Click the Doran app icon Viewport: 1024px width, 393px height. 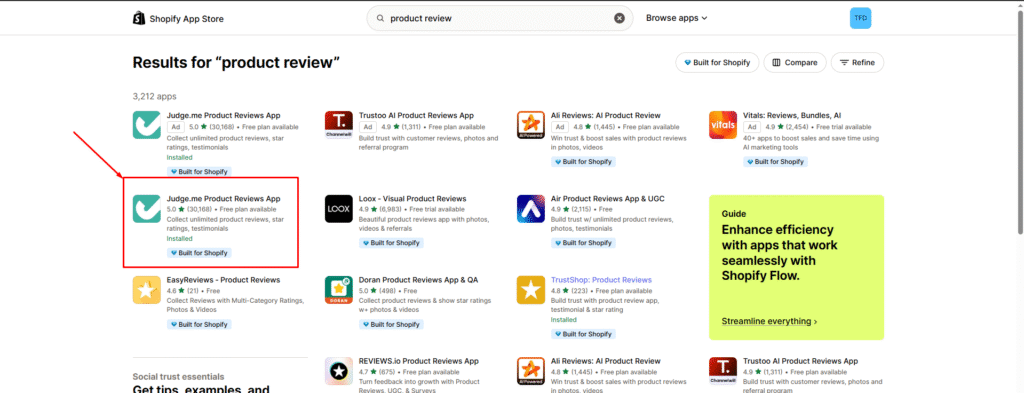(x=339, y=290)
